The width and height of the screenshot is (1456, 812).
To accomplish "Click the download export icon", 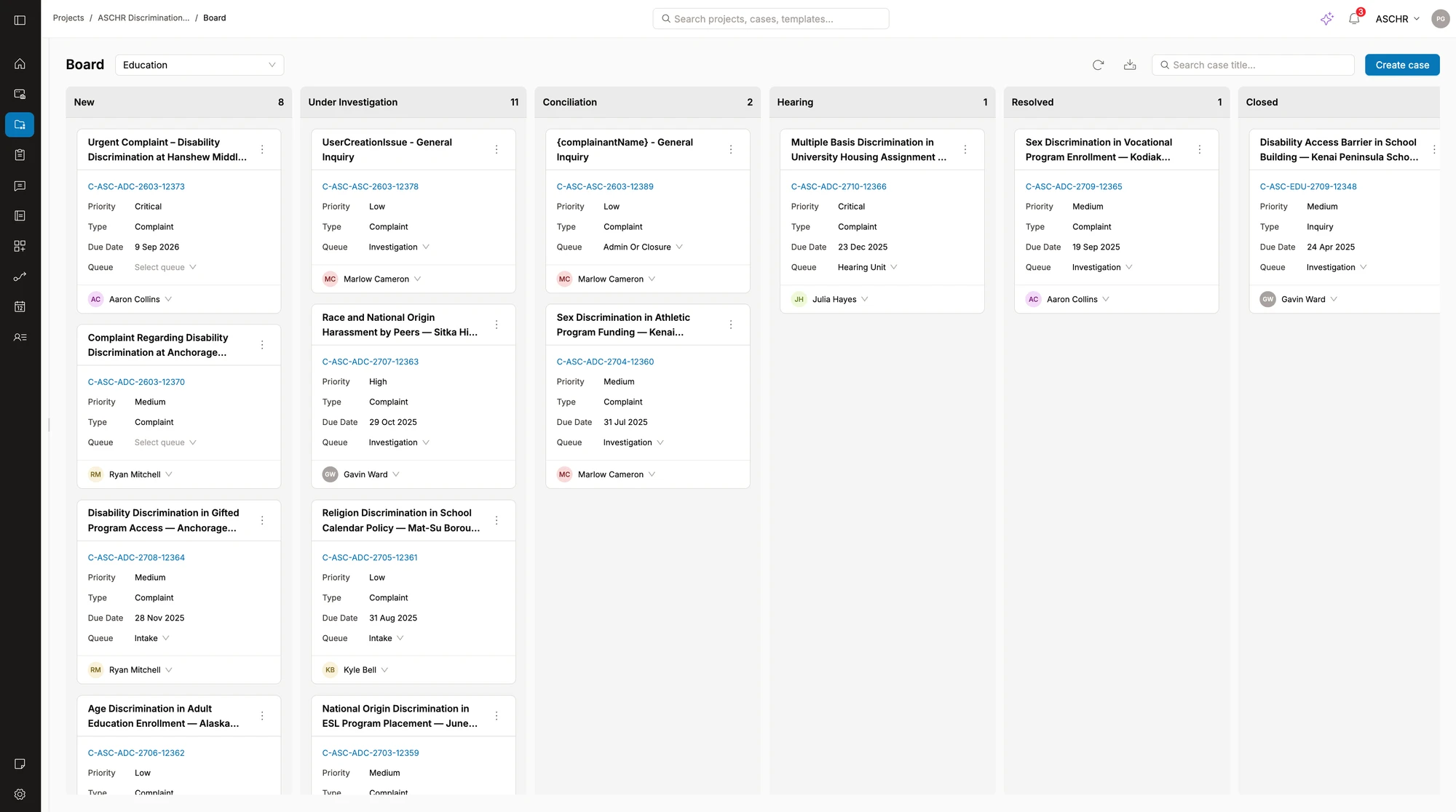I will (1130, 65).
